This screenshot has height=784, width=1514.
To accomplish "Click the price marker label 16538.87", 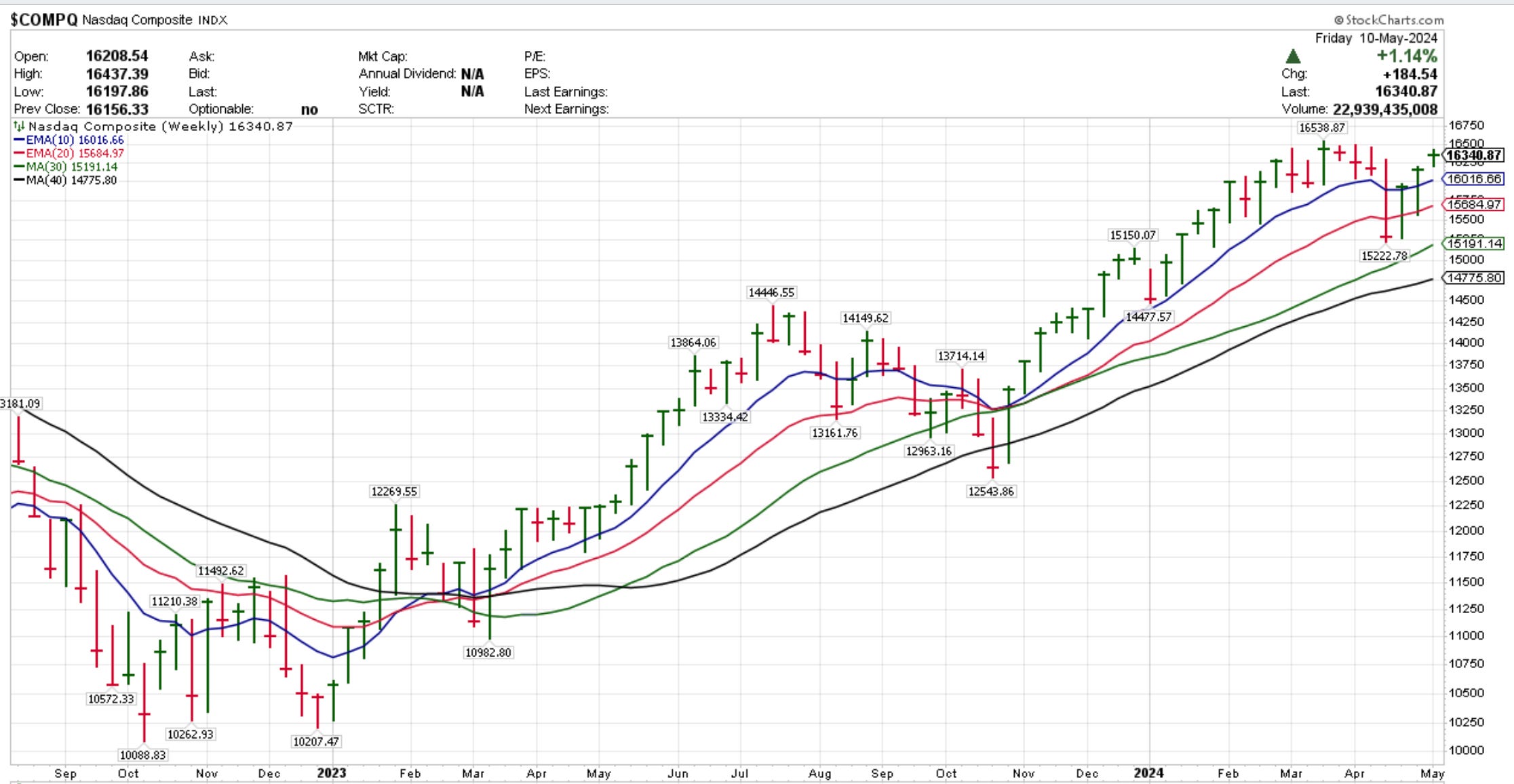I will tap(1322, 128).
